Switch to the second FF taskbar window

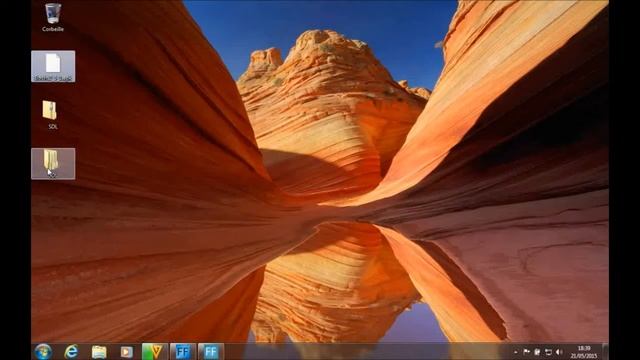click(211, 351)
